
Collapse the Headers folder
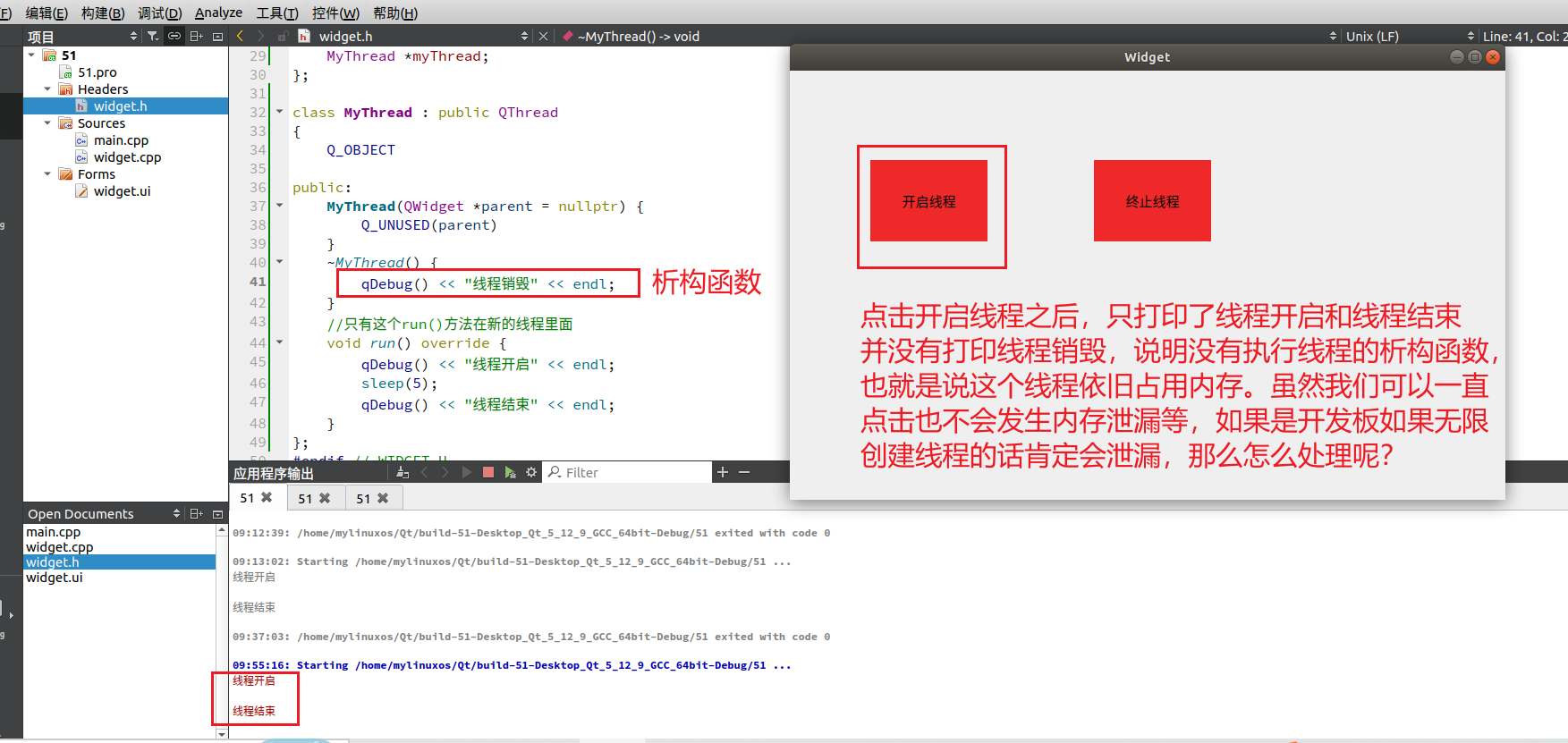click(x=47, y=89)
